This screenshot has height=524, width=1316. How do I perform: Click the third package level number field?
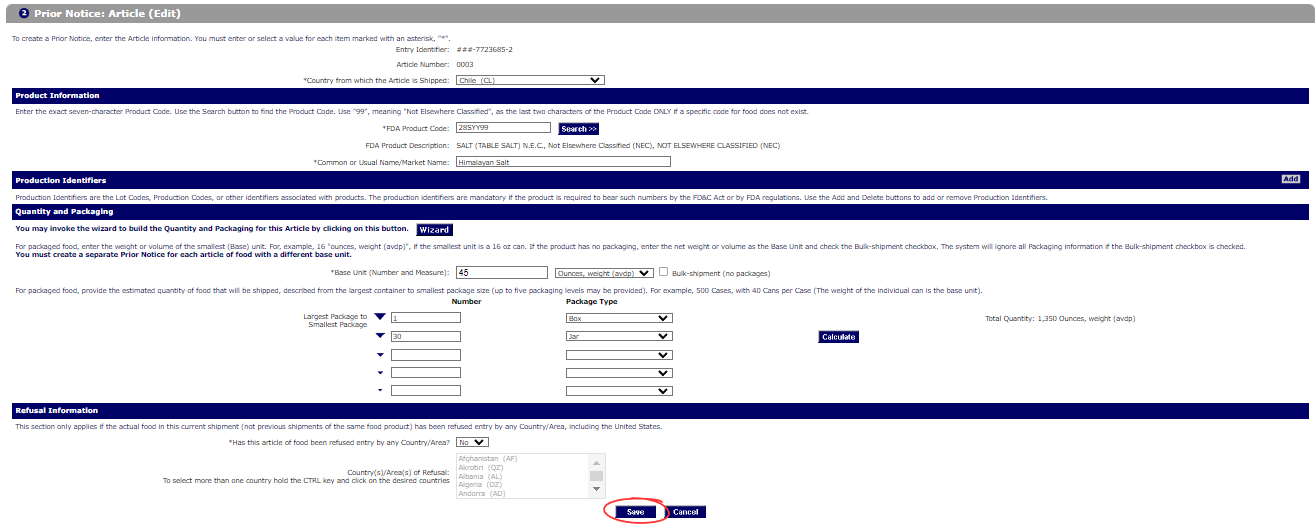(x=426, y=355)
